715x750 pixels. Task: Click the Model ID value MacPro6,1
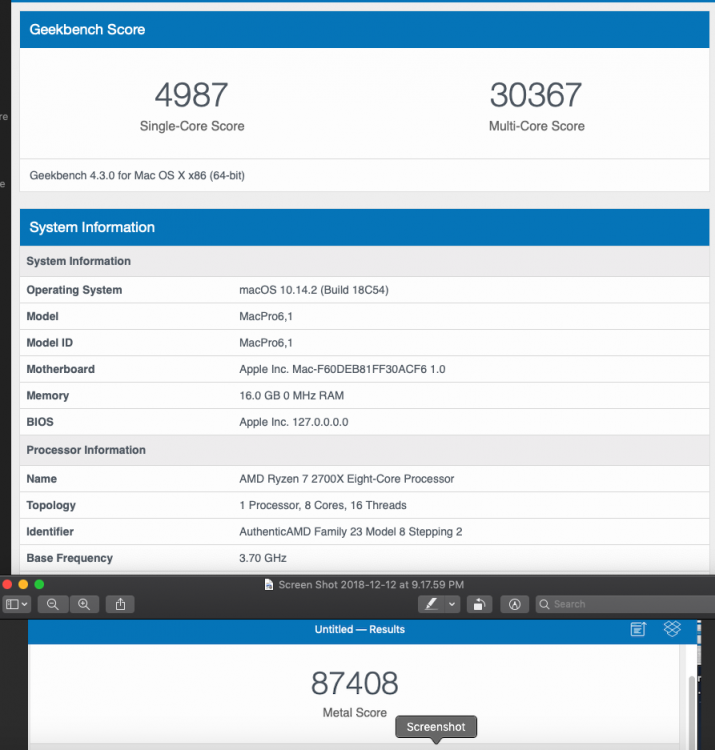(x=266, y=342)
